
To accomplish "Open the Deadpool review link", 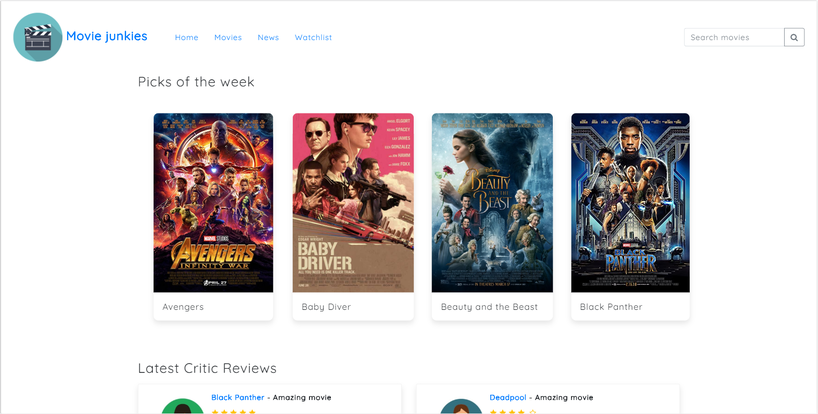I will 508,397.
